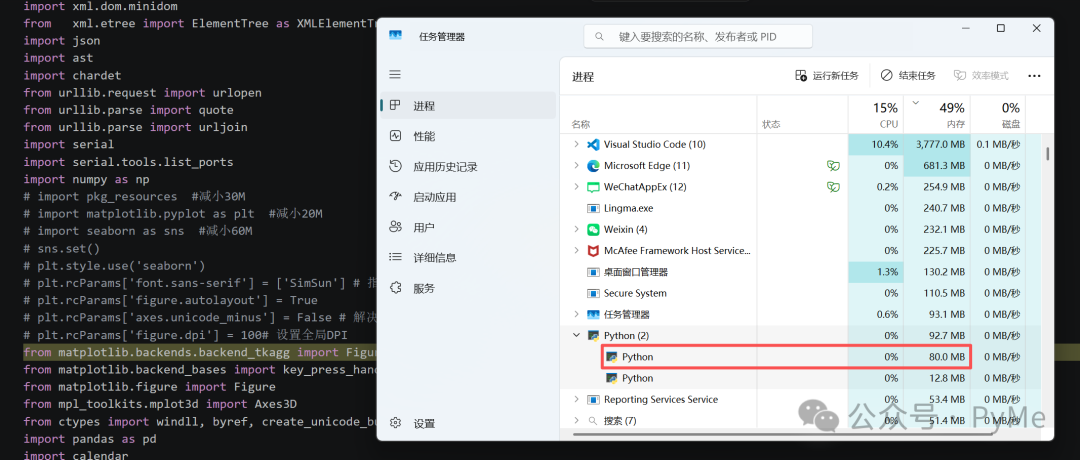Open the Task Manager hamburger navigation menu
The image size is (1080, 460).
(395, 74)
